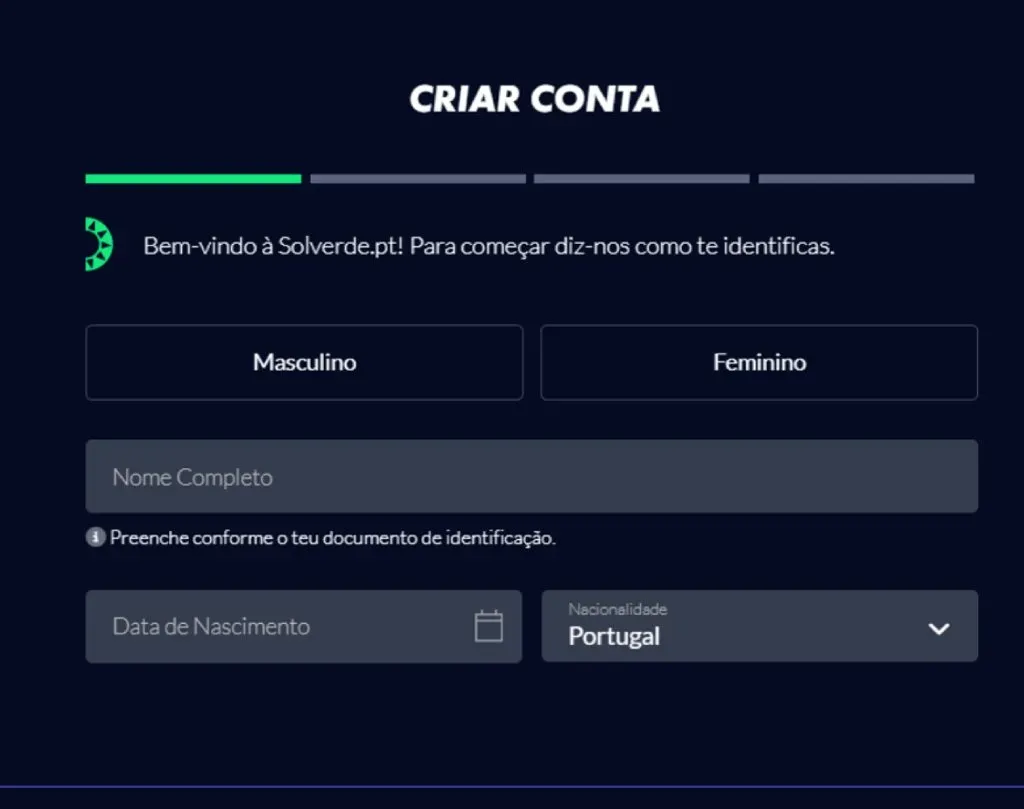Click the green Solverde logo icon

(x=99, y=245)
